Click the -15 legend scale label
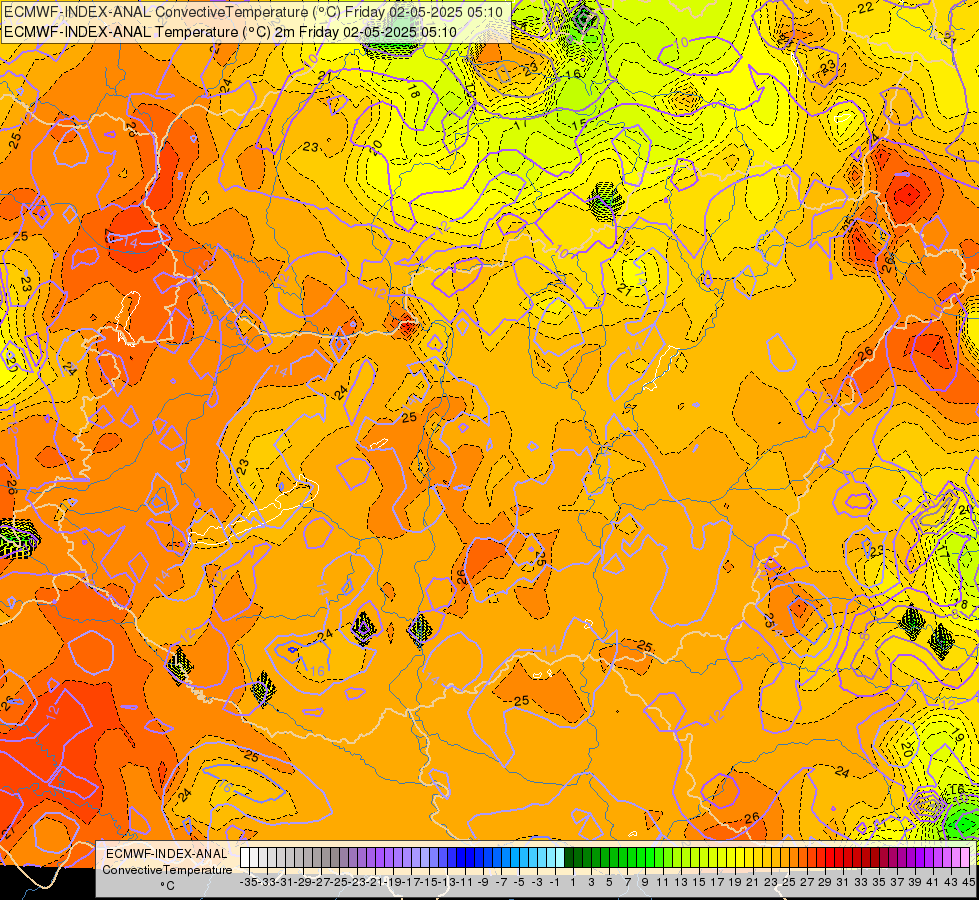979x900 pixels. 430,882
